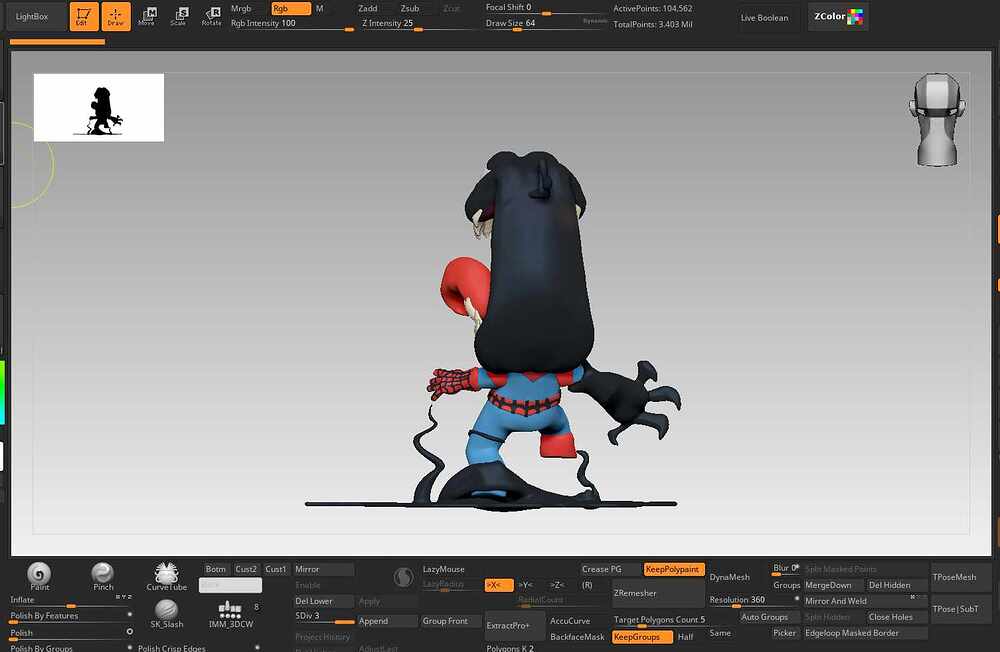Choose the SK_Slash brush icon
1000x652 pixels.
(166, 614)
